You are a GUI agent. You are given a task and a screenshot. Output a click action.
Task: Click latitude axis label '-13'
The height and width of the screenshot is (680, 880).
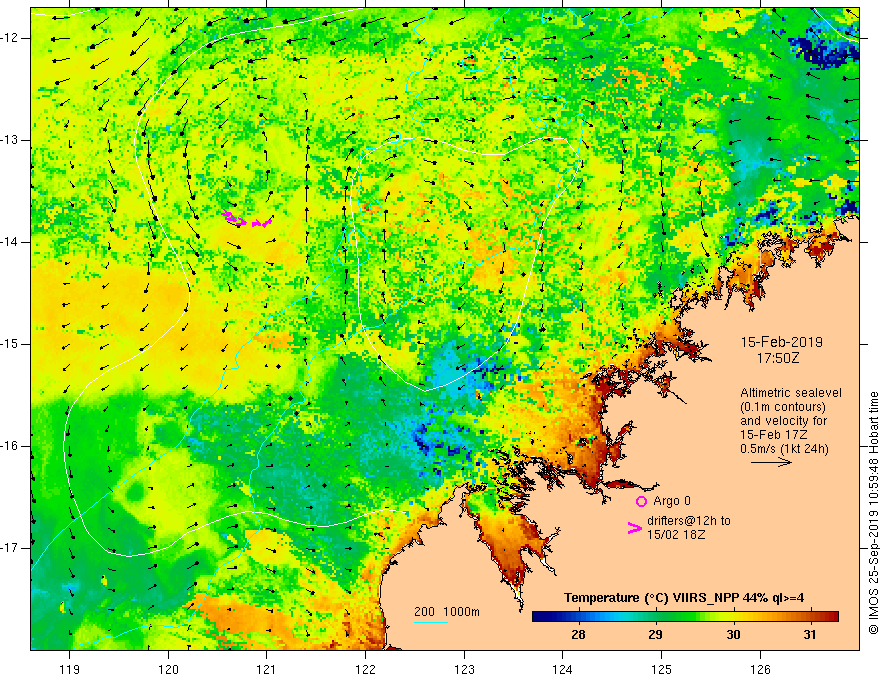[10, 140]
